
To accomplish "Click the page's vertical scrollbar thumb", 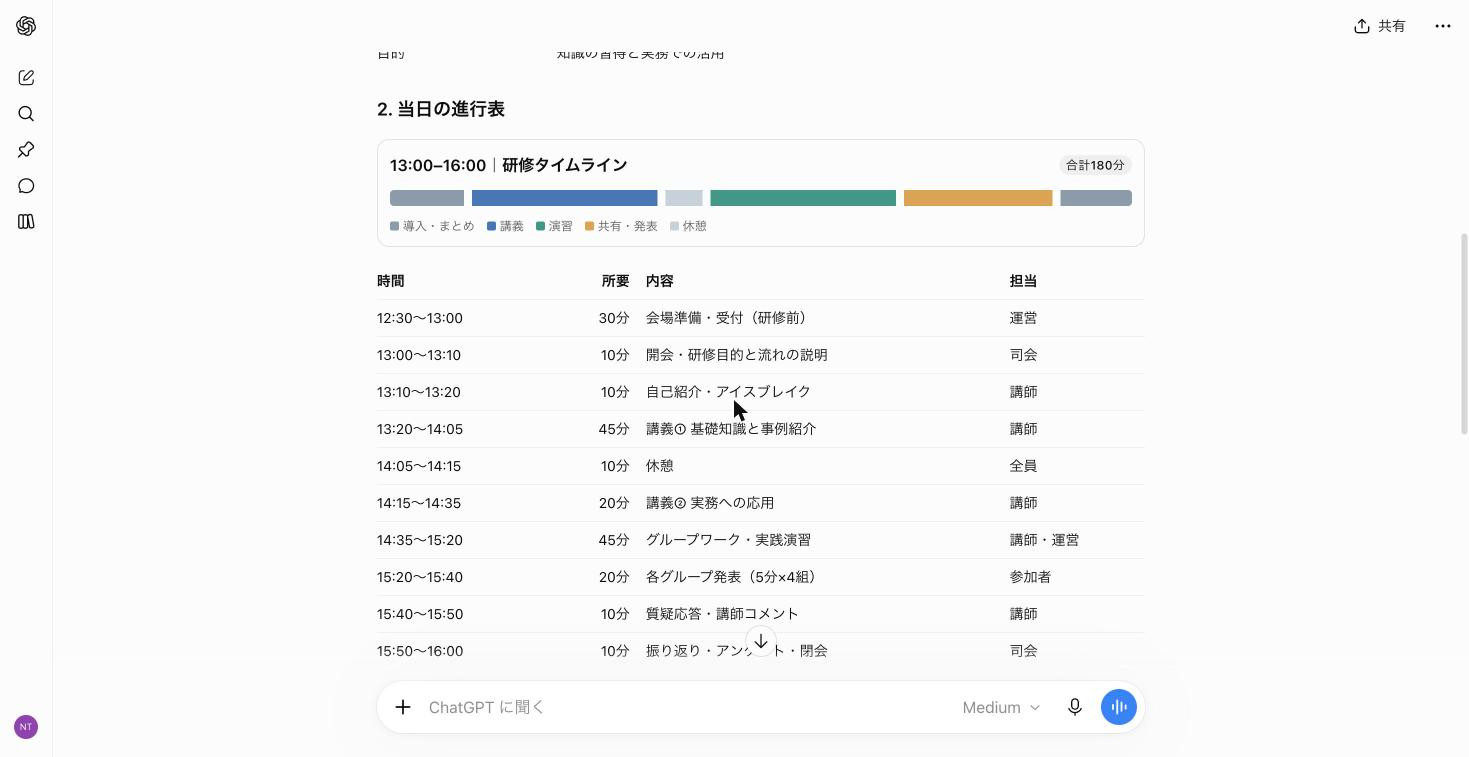I will point(1464,334).
